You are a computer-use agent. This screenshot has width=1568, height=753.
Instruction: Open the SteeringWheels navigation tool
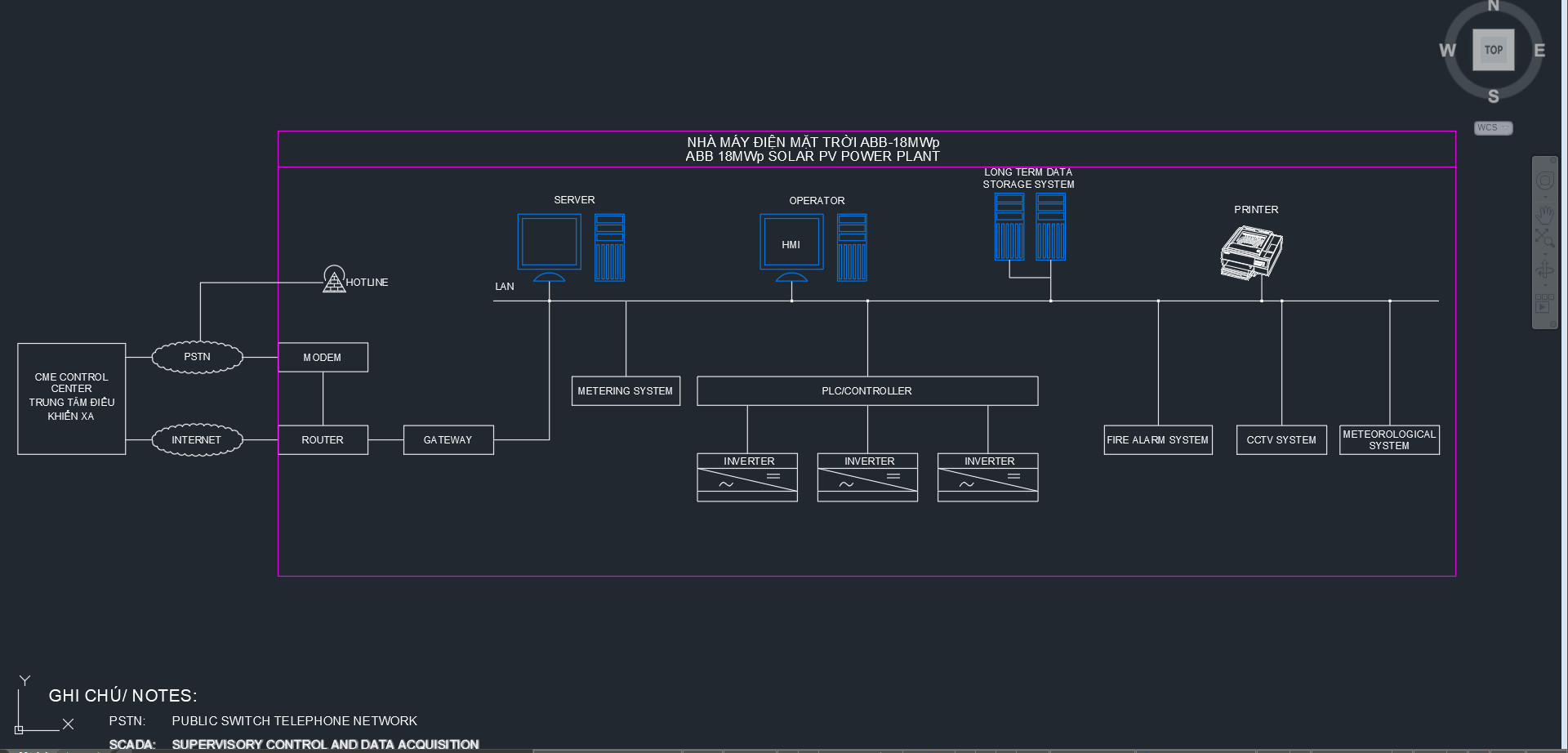pyautogui.click(x=1544, y=180)
